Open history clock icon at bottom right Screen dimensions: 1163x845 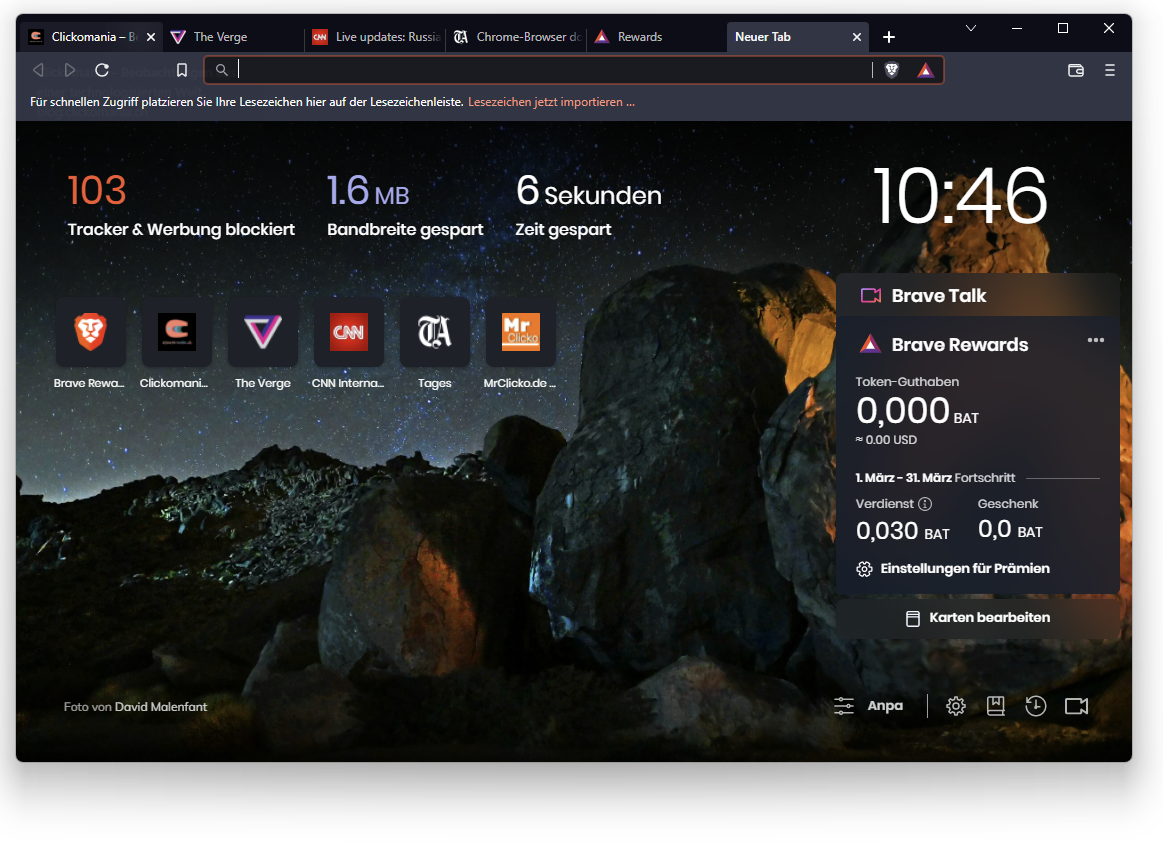[x=1035, y=706]
